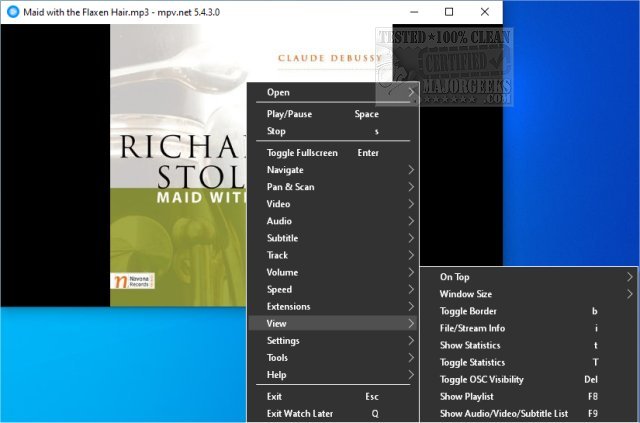
Task: Open File/Stream Info
Action: (529, 328)
